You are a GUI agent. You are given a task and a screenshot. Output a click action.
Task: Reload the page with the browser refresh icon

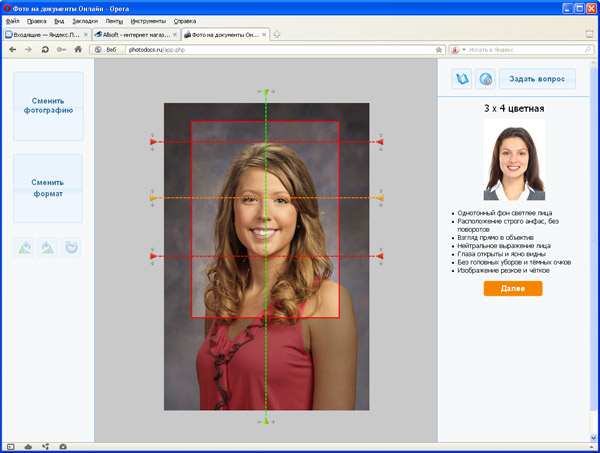coord(45,49)
